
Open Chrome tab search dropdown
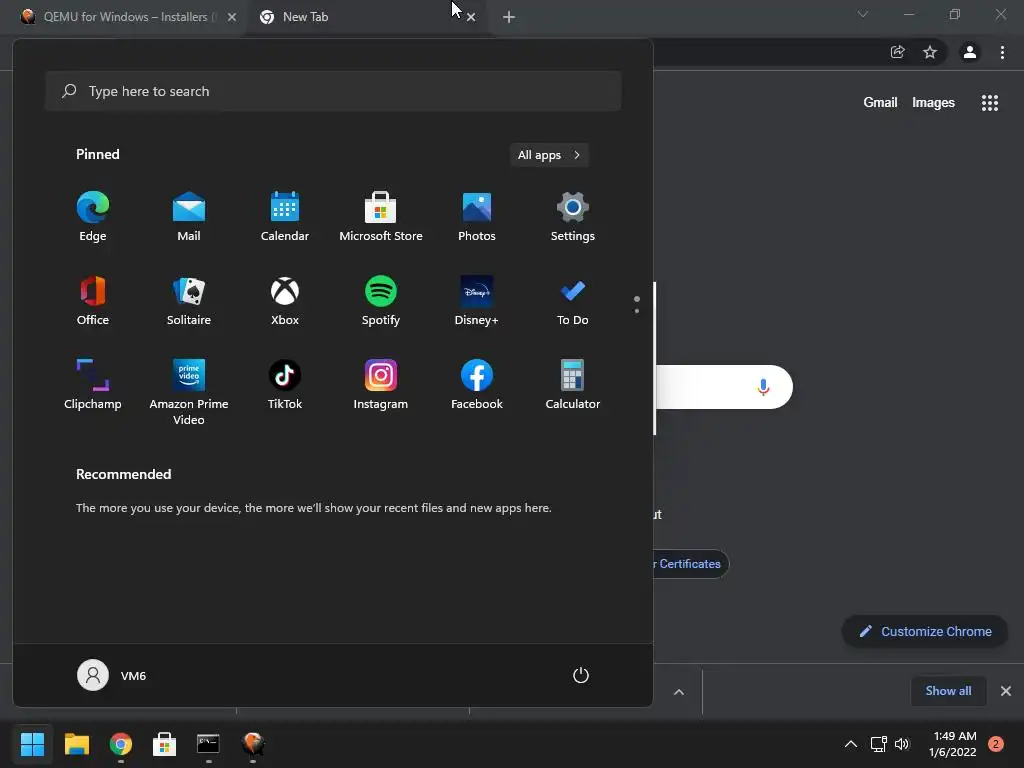863,14
